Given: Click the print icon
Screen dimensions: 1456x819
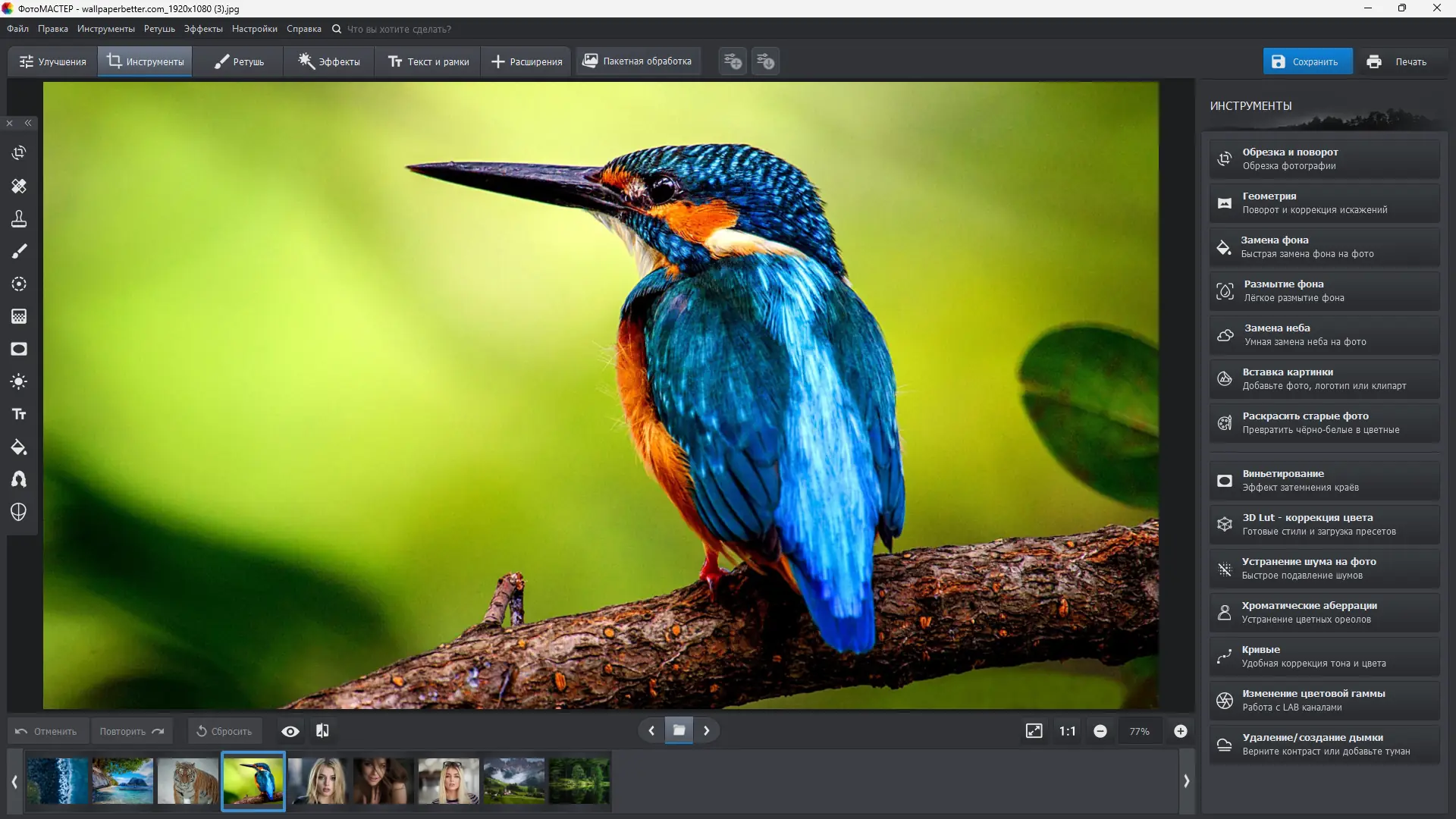Looking at the screenshot, I should pos(1374,61).
